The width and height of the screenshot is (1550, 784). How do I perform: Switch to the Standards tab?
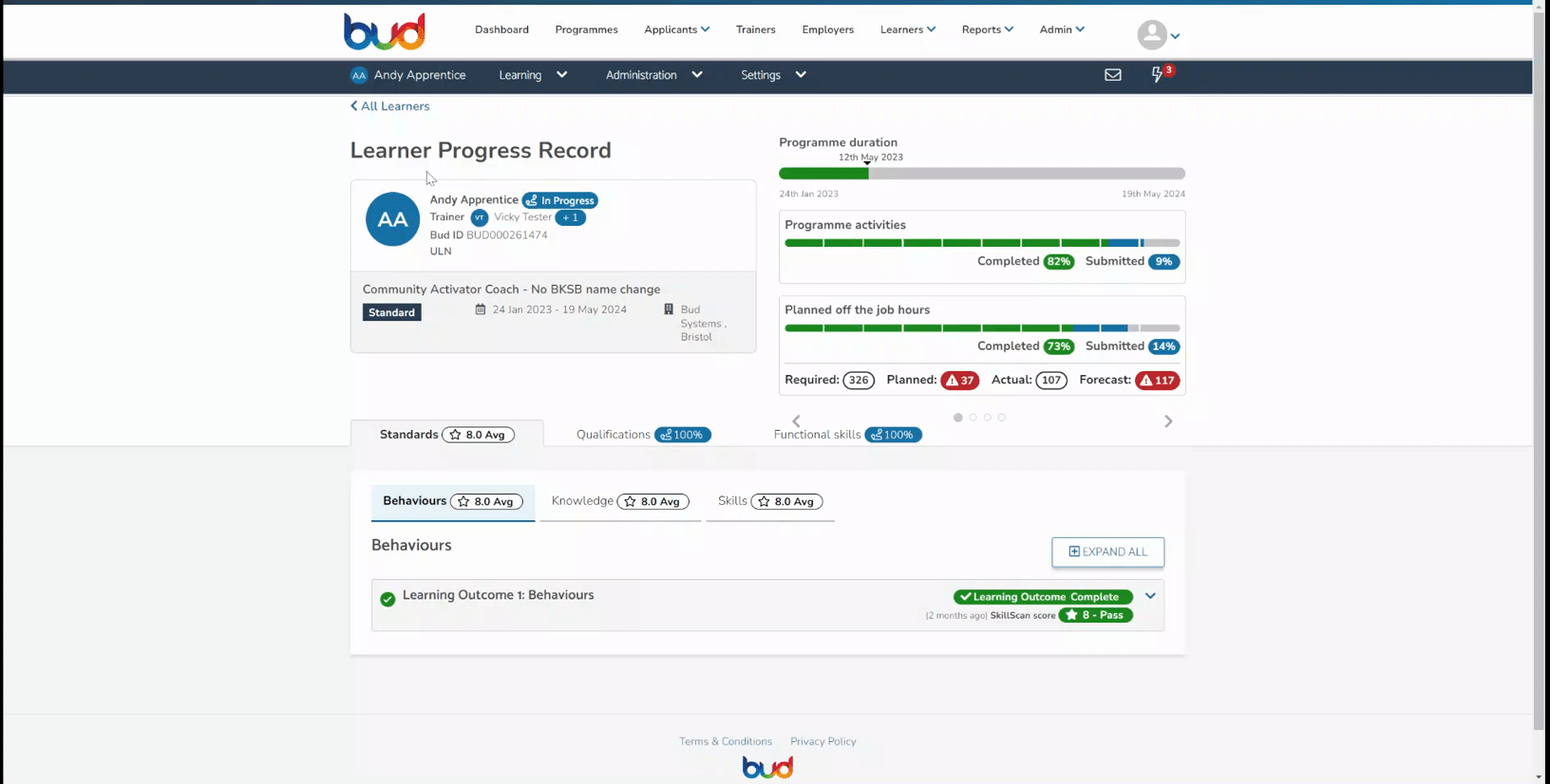pyautogui.click(x=447, y=435)
